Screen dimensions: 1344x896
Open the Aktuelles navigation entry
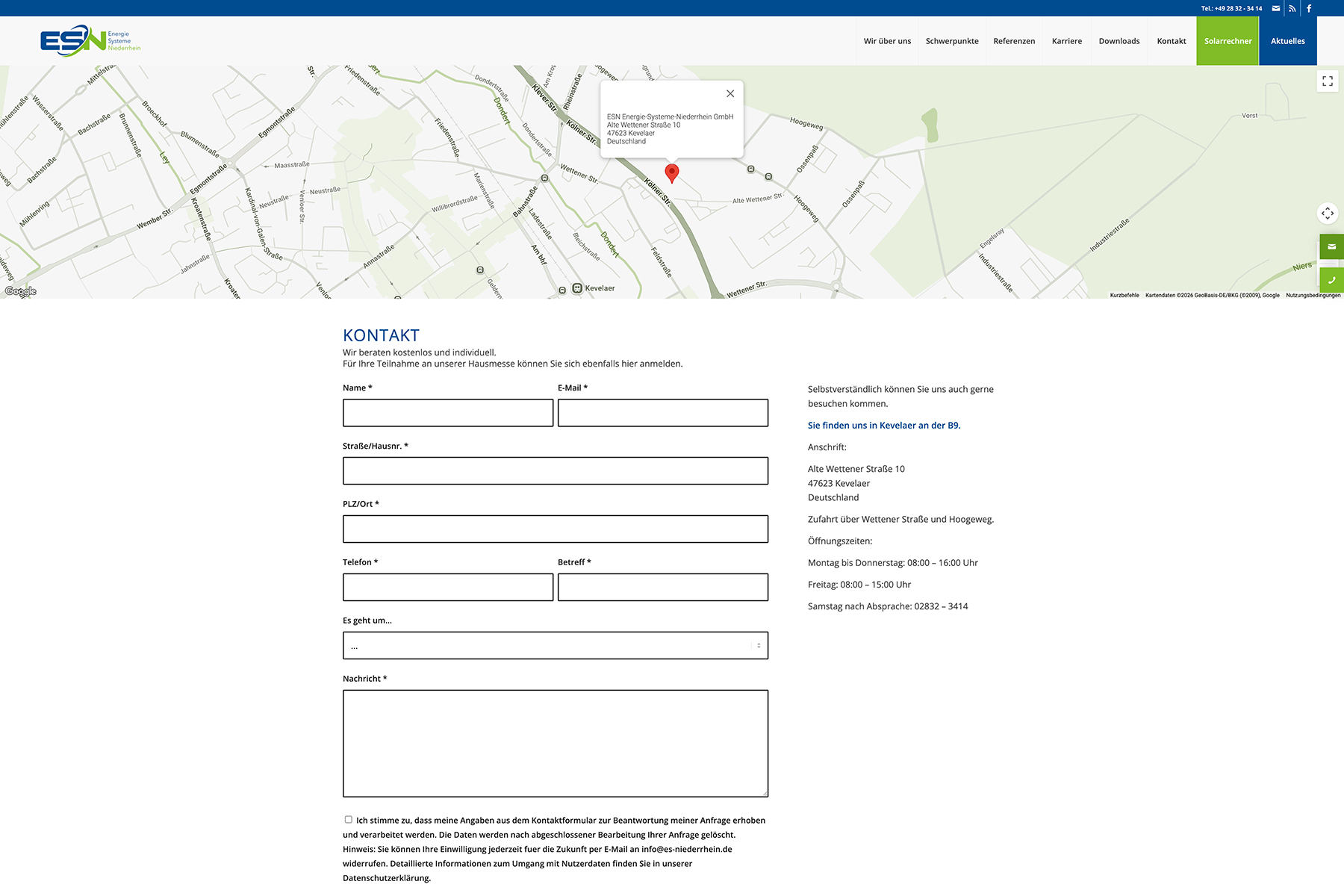[x=1287, y=41]
